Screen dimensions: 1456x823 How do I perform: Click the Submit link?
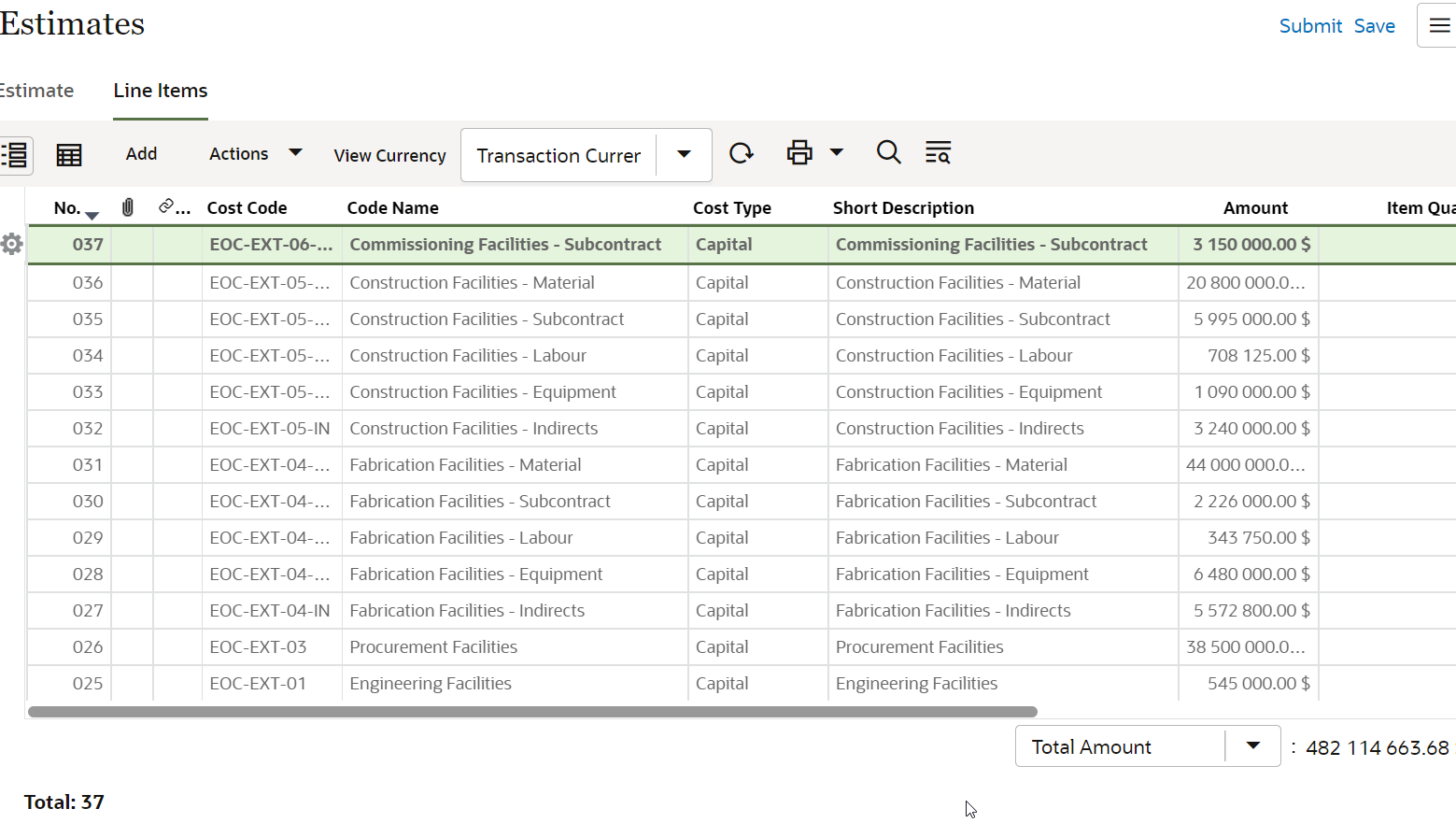pos(1310,26)
